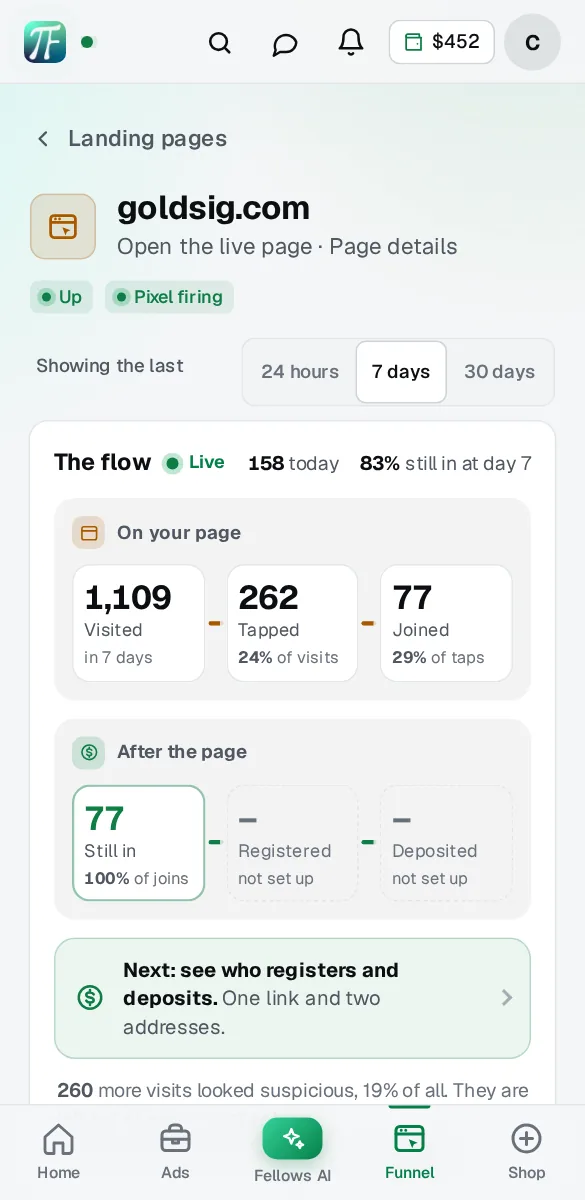Expand the Next banner chevron
585x1200 pixels.
507,997
